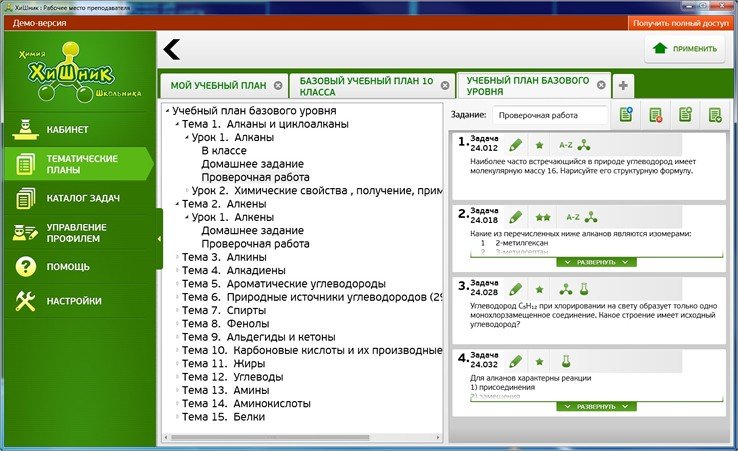Image resolution: width=738 pixels, height=451 pixels.
Task: Expand Задача 24.018 with Развернуть
Action: 596,262
